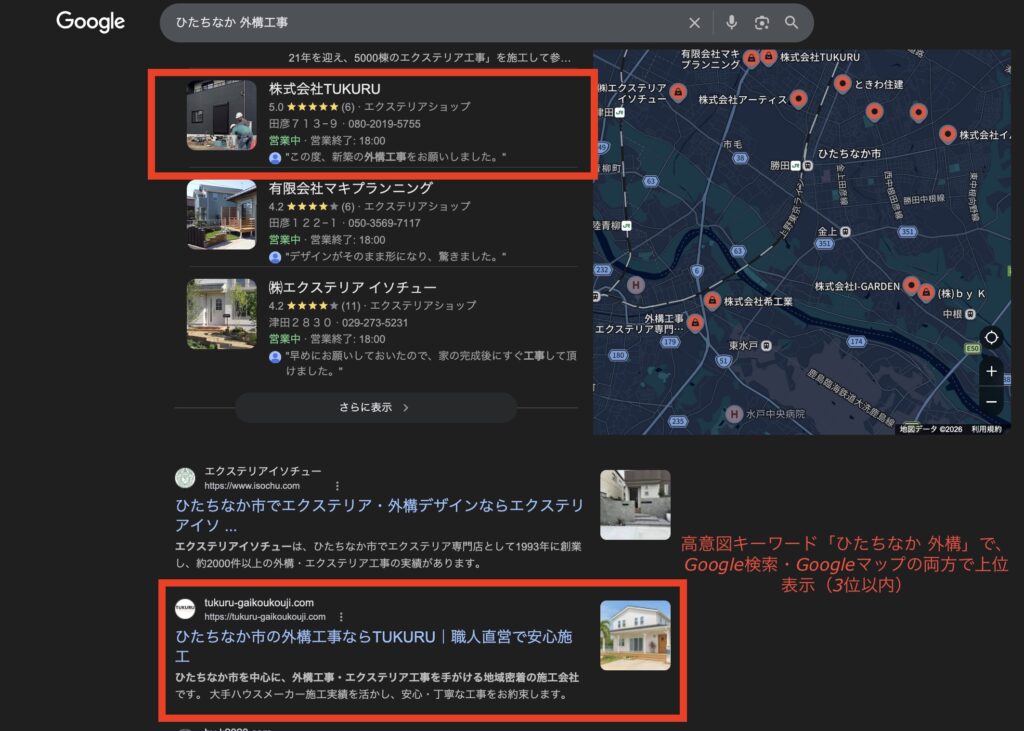Open エクステリアイソチュー result title link
1024x731 pixels.
[379, 515]
